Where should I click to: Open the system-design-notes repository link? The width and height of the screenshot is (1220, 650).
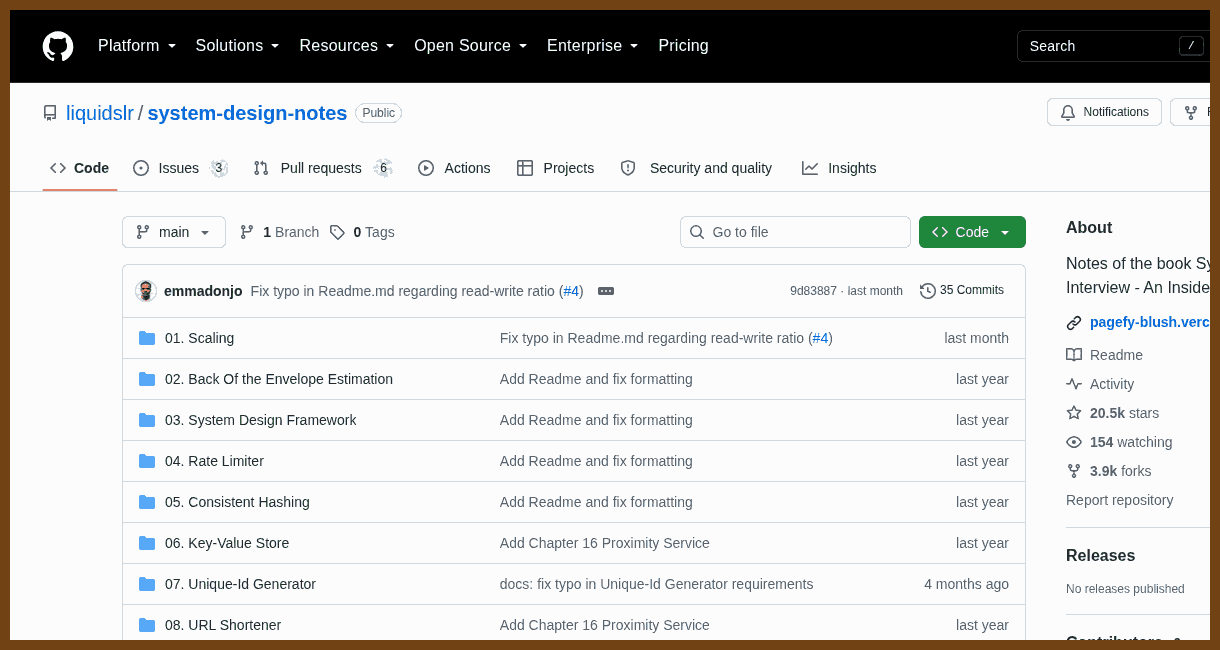[x=247, y=113]
